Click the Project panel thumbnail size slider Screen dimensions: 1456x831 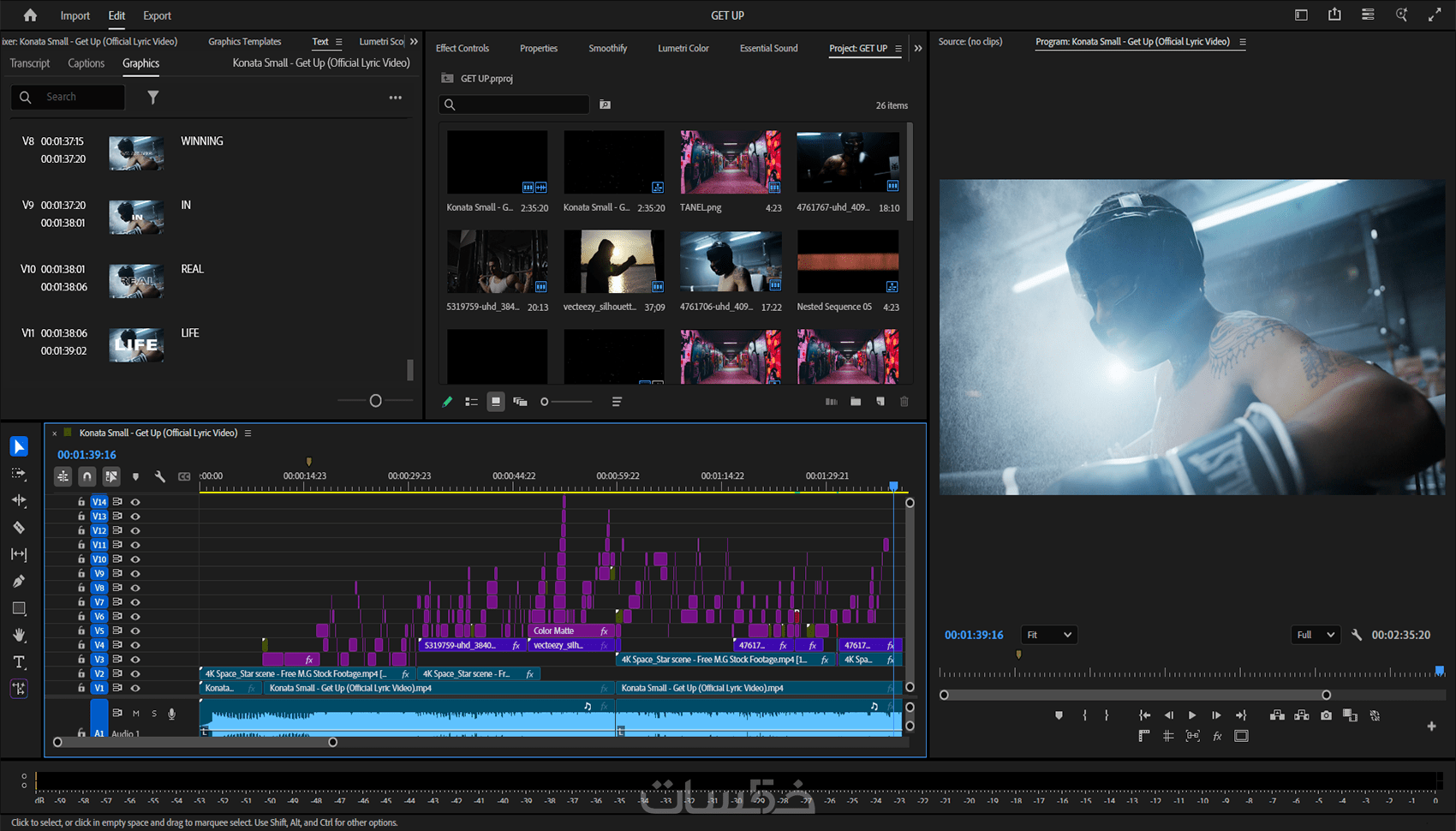coord(566,402)
